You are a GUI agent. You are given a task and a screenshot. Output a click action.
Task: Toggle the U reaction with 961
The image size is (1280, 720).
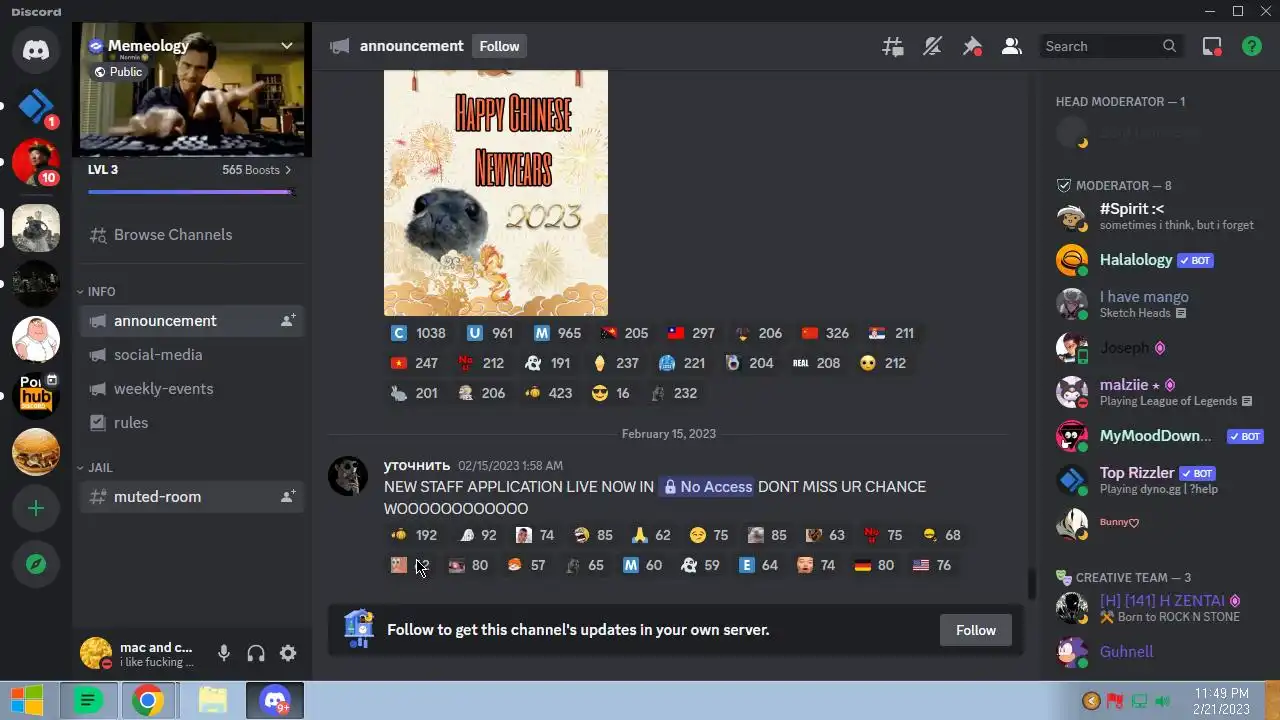(x=490, y=333)
